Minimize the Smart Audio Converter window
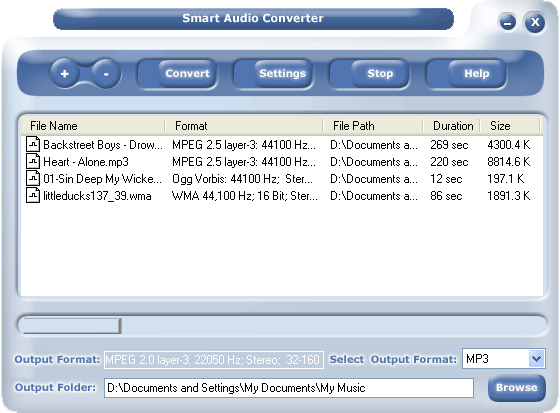 coord(508,23)
